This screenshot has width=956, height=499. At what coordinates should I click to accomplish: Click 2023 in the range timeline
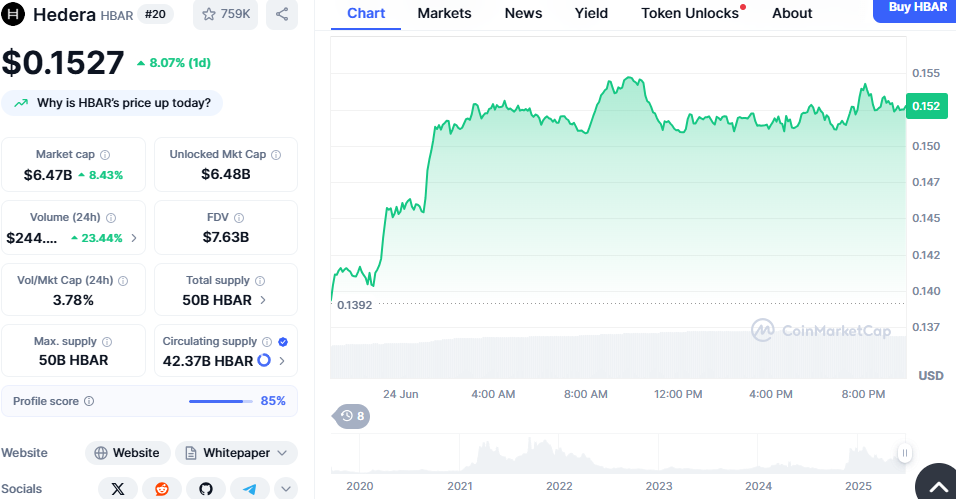click(x=659, y=486)
